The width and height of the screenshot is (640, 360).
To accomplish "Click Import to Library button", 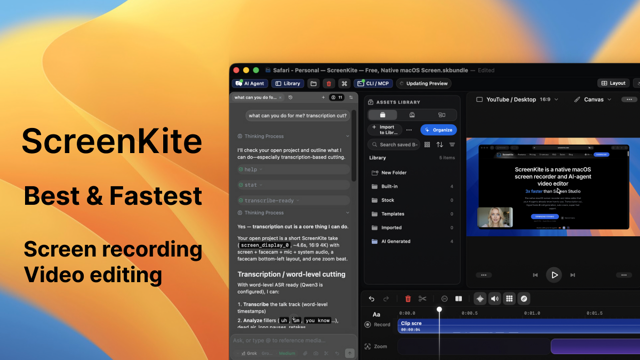I will click(384, 130).
